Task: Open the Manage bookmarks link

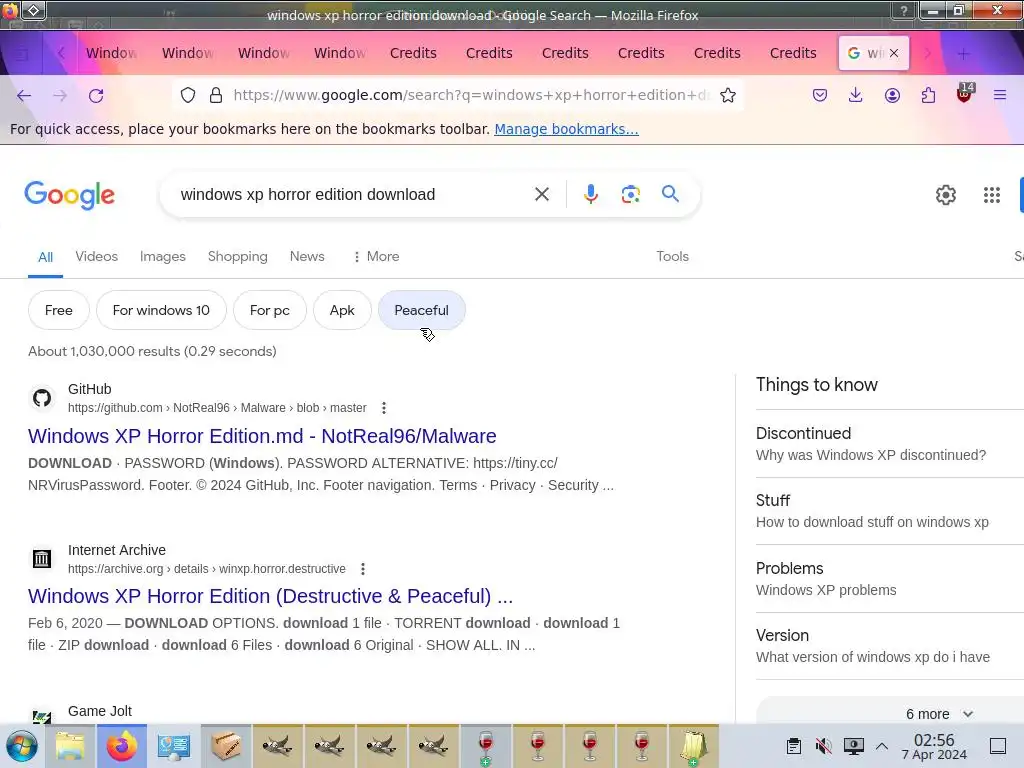Action: point(566,129)
